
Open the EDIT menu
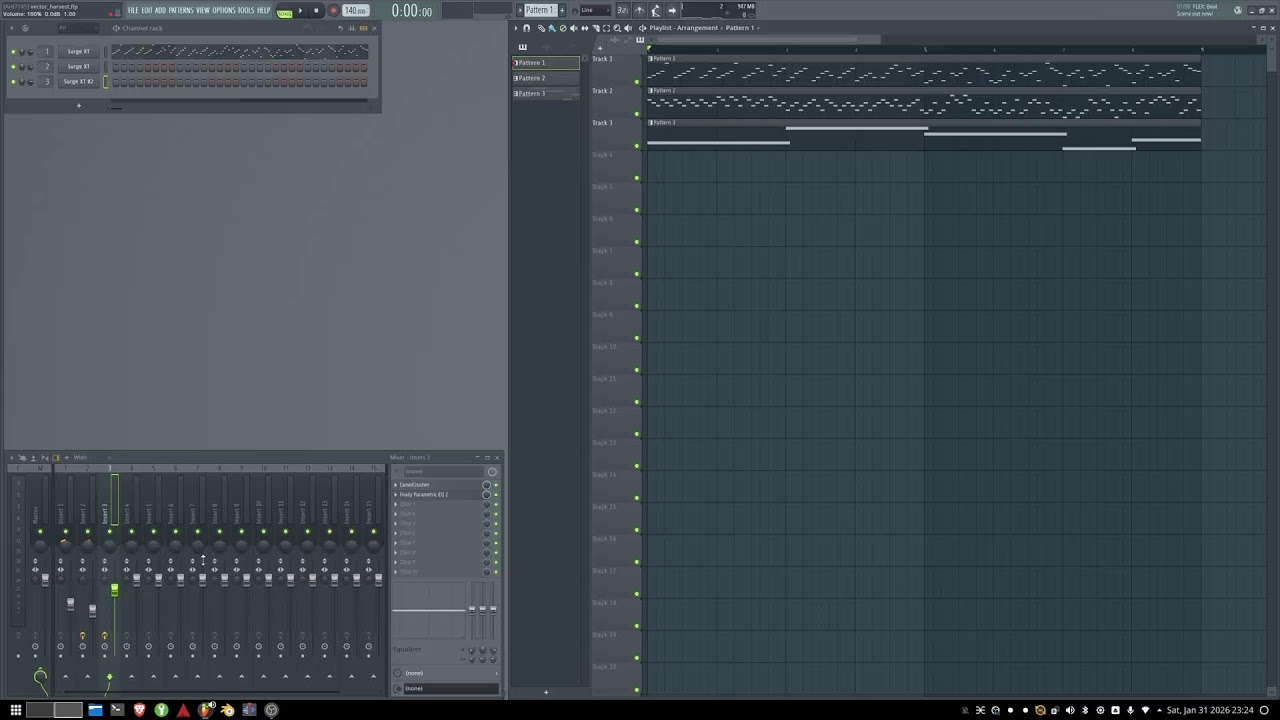click(x=147, y=10)
